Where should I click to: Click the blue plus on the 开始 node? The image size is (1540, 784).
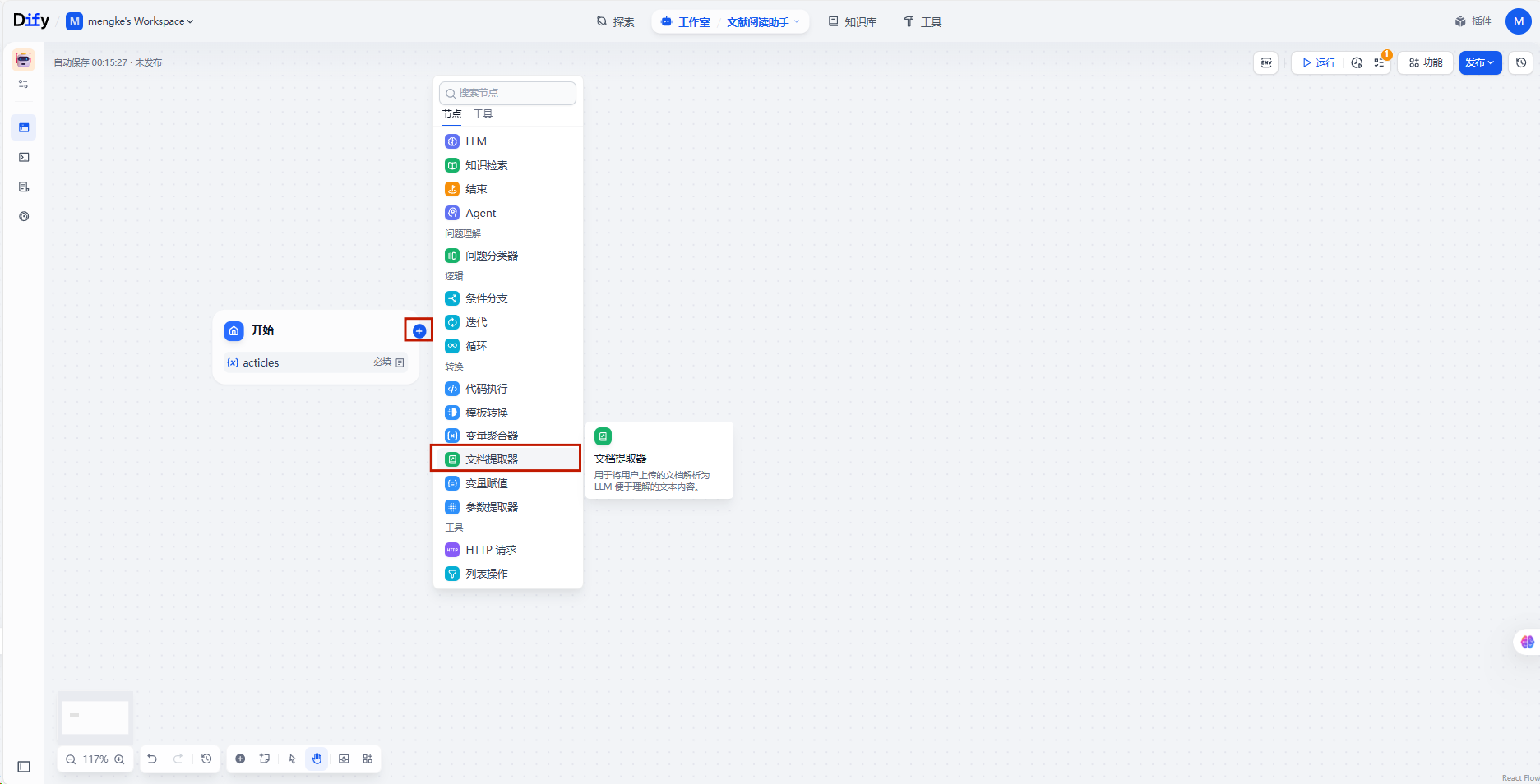(x=419, y=330)
